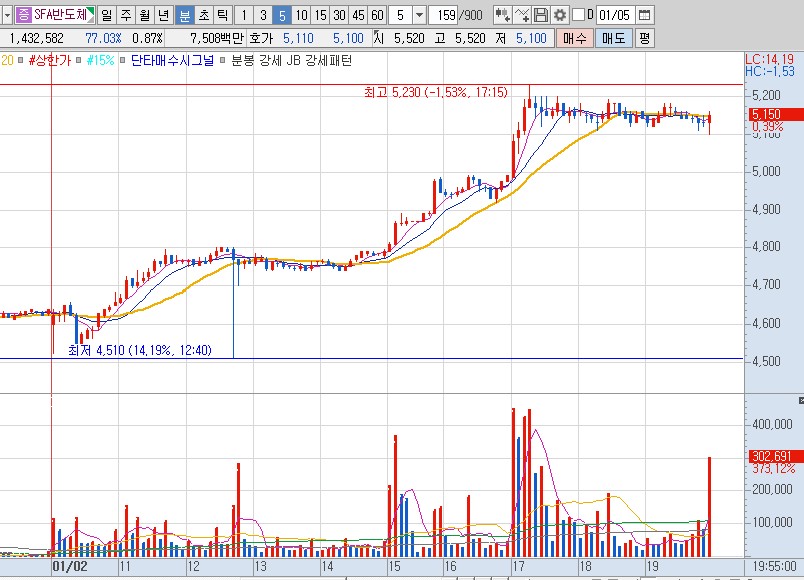Click the 호가 label button
This screenshot has width=804, height=580.
click(x=262, y=38)
